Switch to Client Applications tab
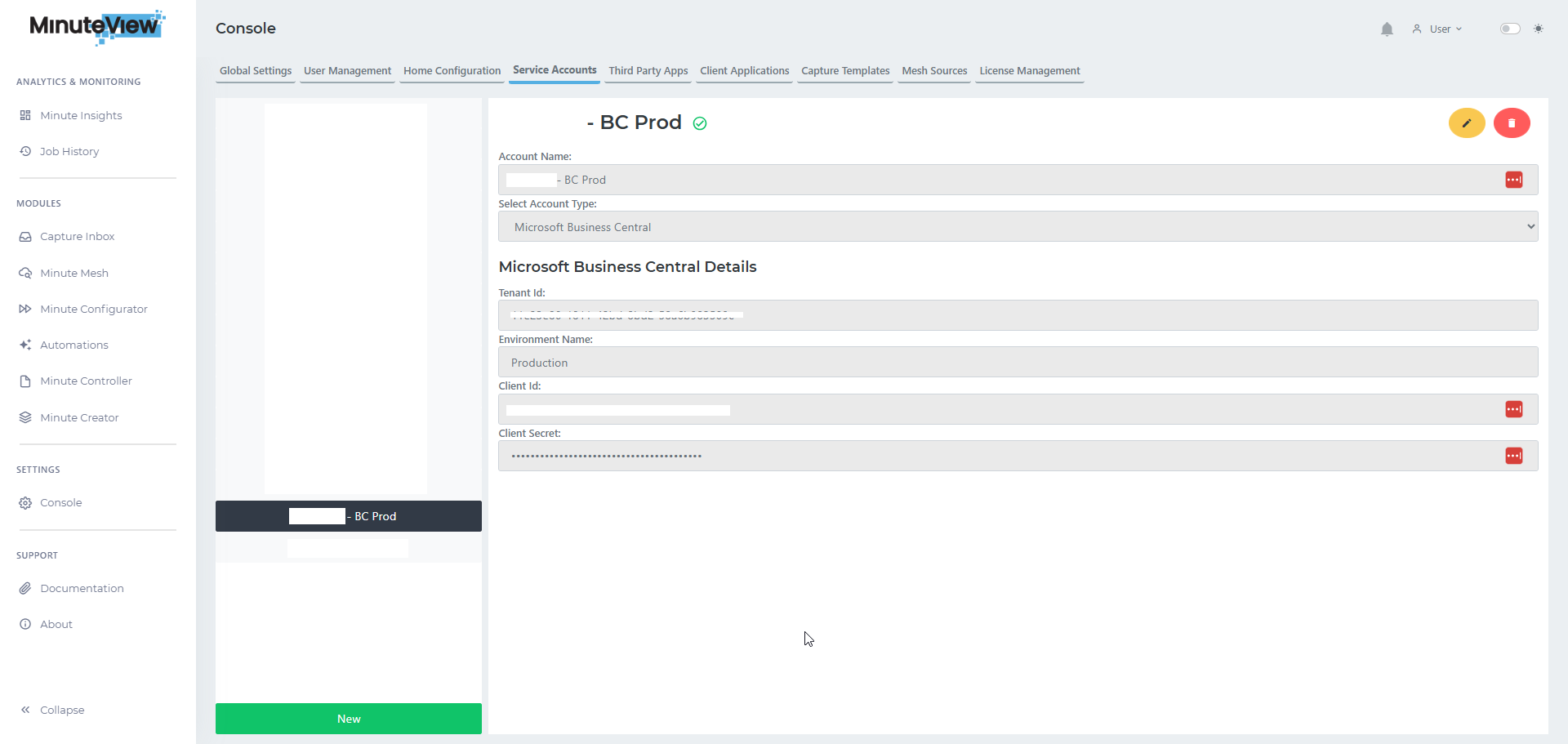This screenshot has width=1568, height=744. 744,71
